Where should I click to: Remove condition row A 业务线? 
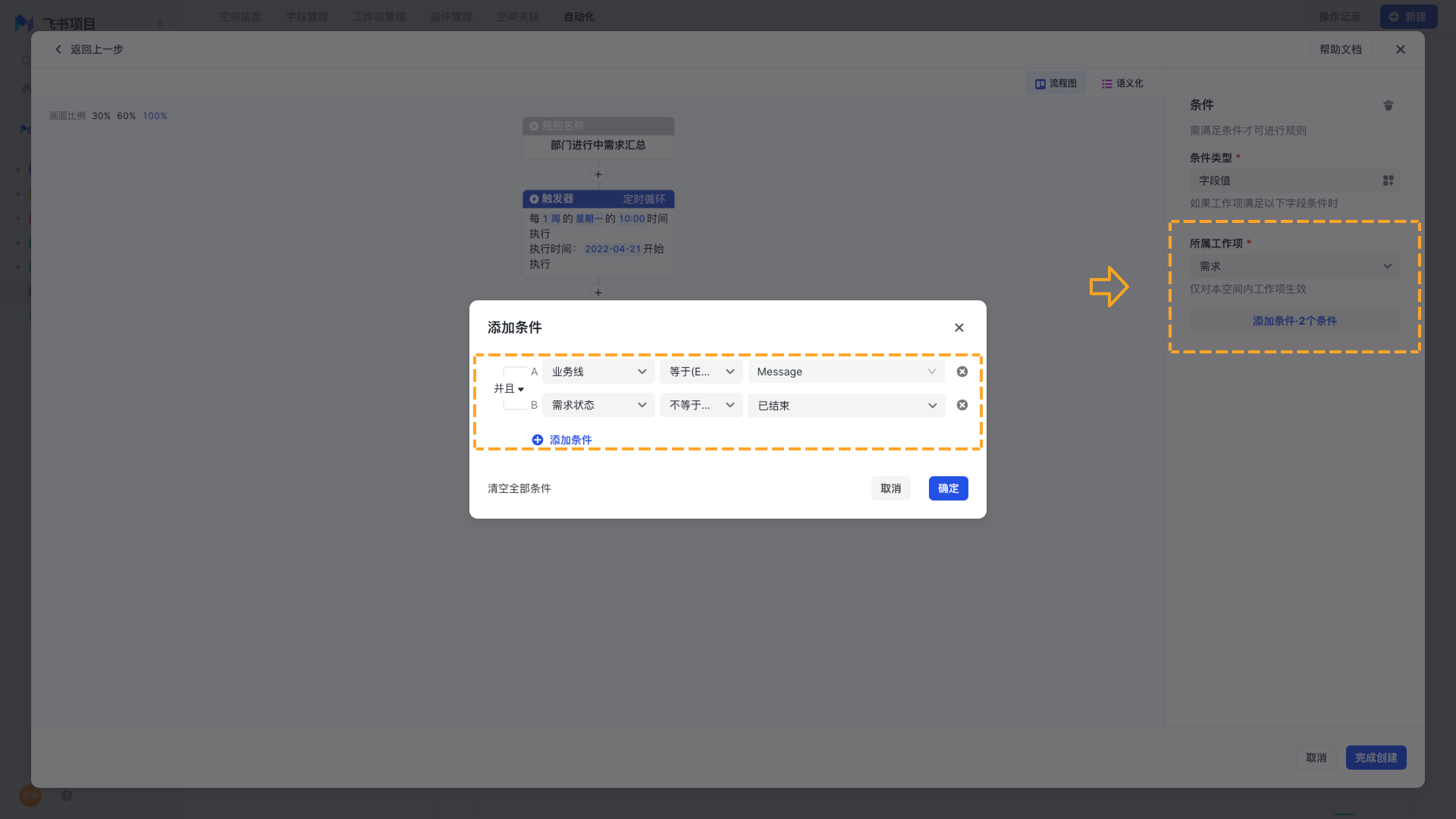tap(962, 371)
